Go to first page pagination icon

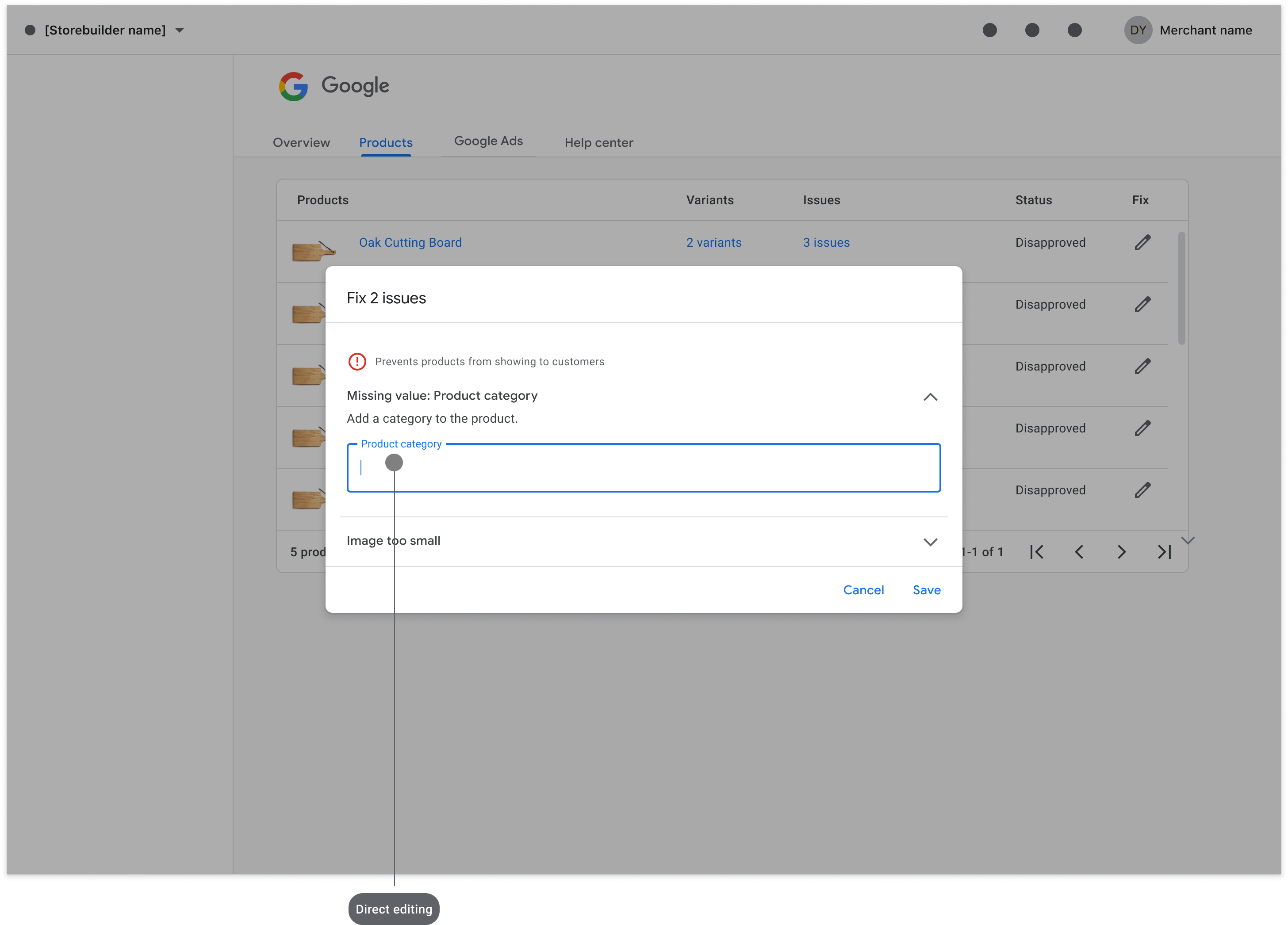(1036, 552)
